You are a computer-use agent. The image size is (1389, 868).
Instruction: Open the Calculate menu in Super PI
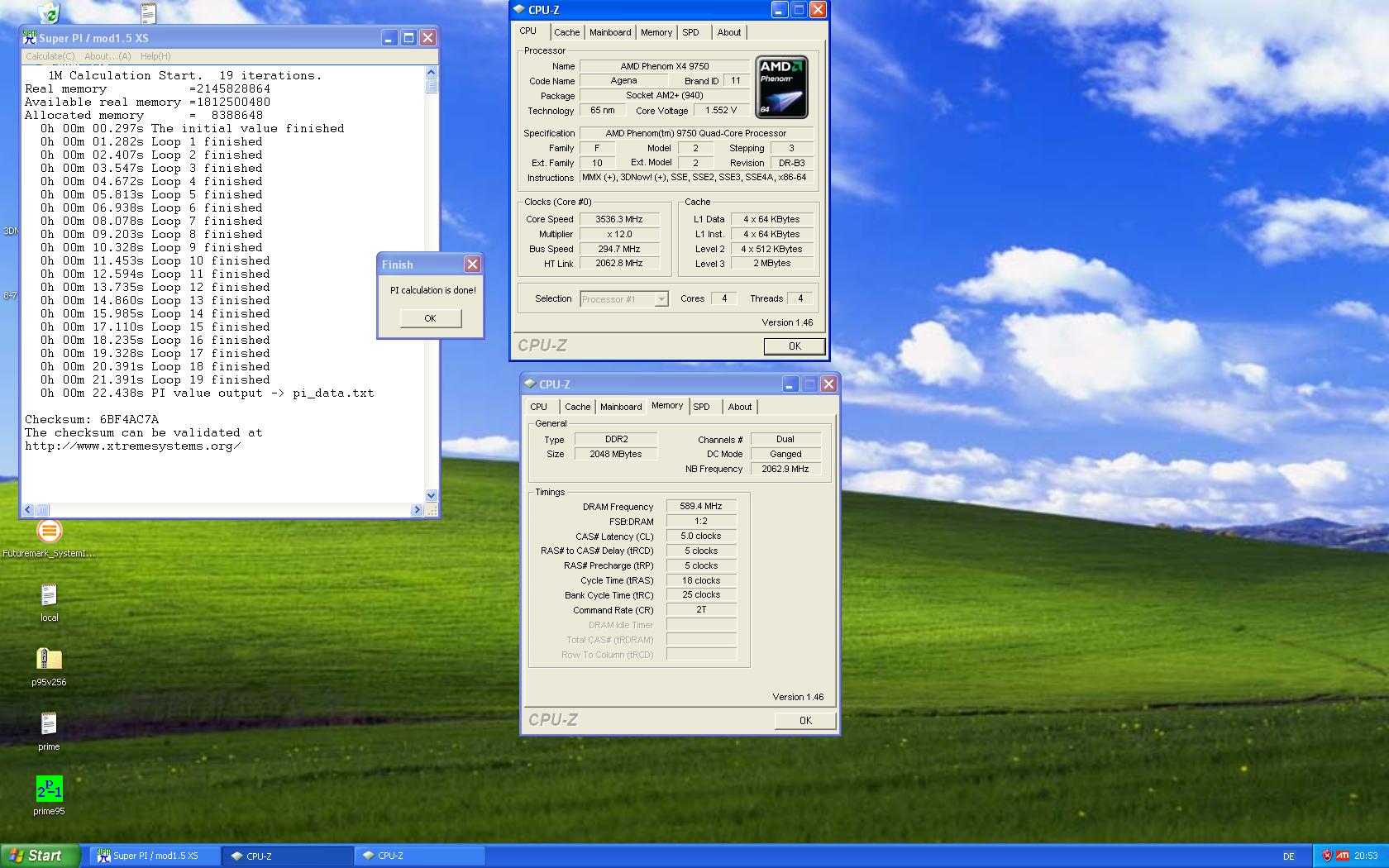point(50,56)
